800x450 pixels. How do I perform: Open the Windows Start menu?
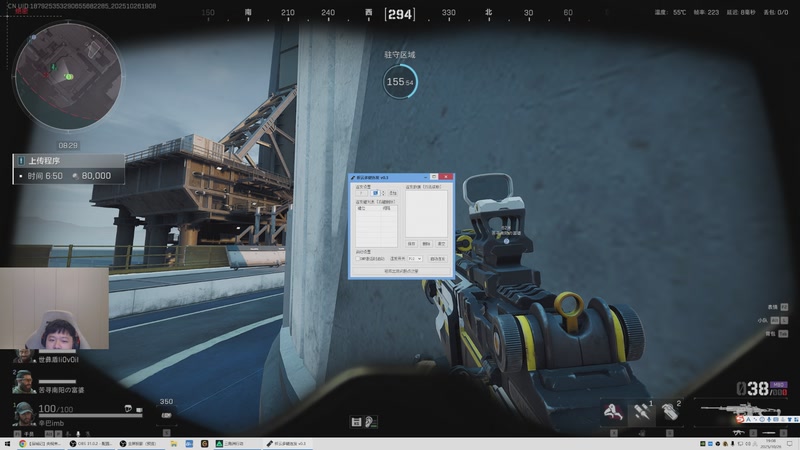7,444
